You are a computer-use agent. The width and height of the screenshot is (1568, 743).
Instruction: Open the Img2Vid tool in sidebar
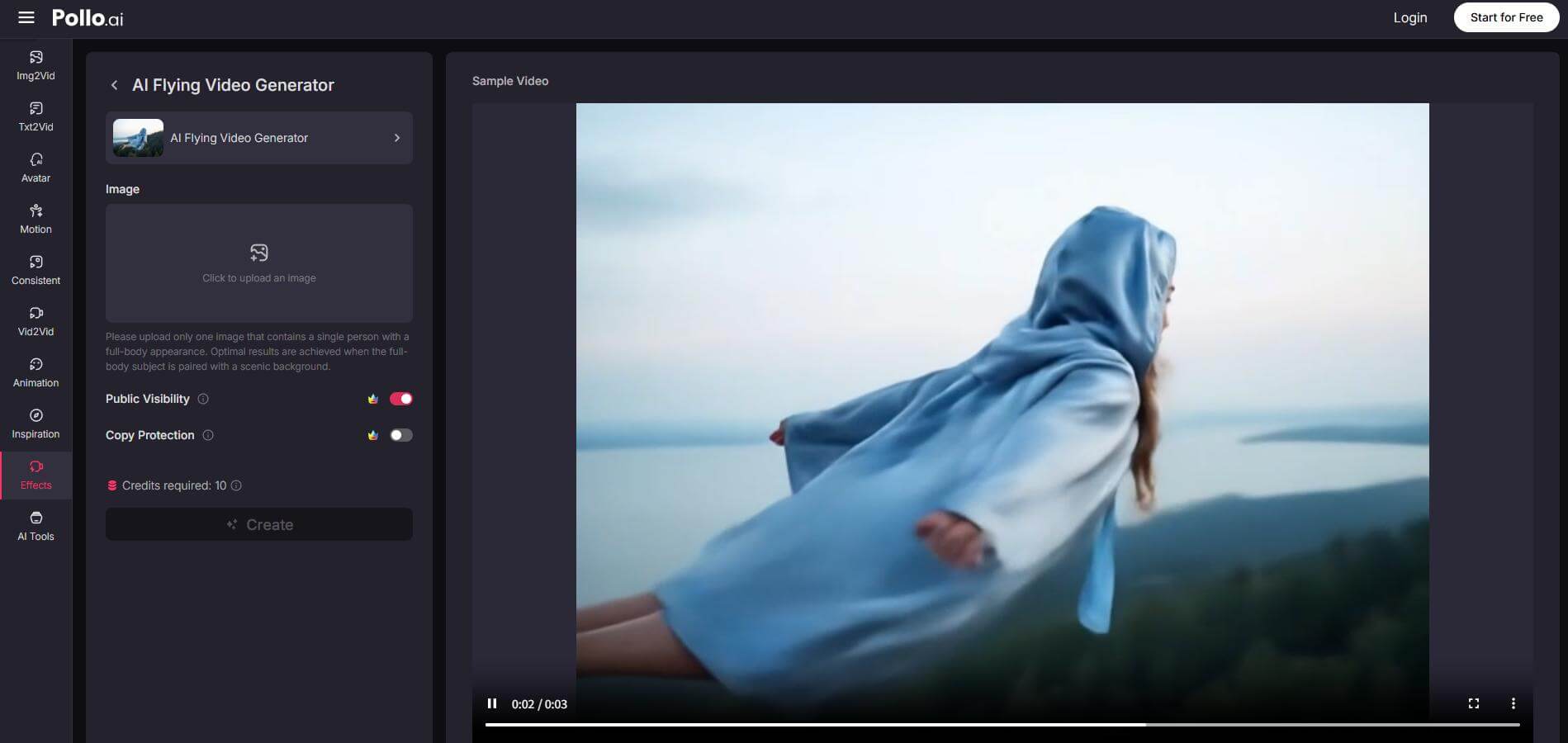pyautogui.click(x=36, y=65)
